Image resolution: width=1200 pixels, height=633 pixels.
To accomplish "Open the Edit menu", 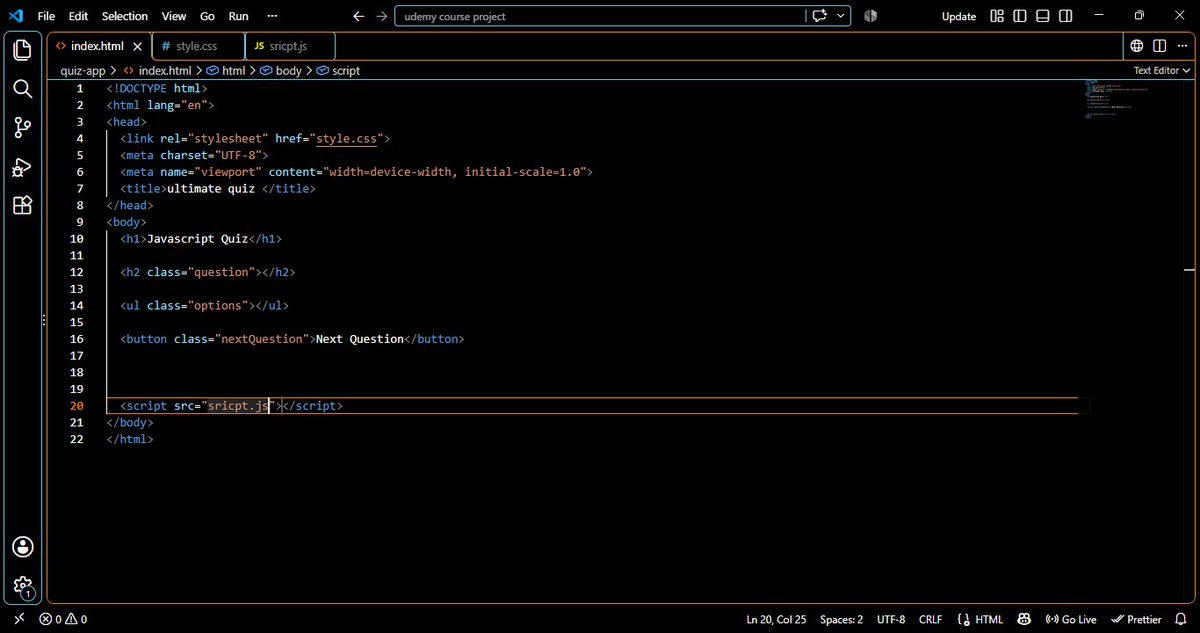I will pyautogui.click(x=78, y=16).
